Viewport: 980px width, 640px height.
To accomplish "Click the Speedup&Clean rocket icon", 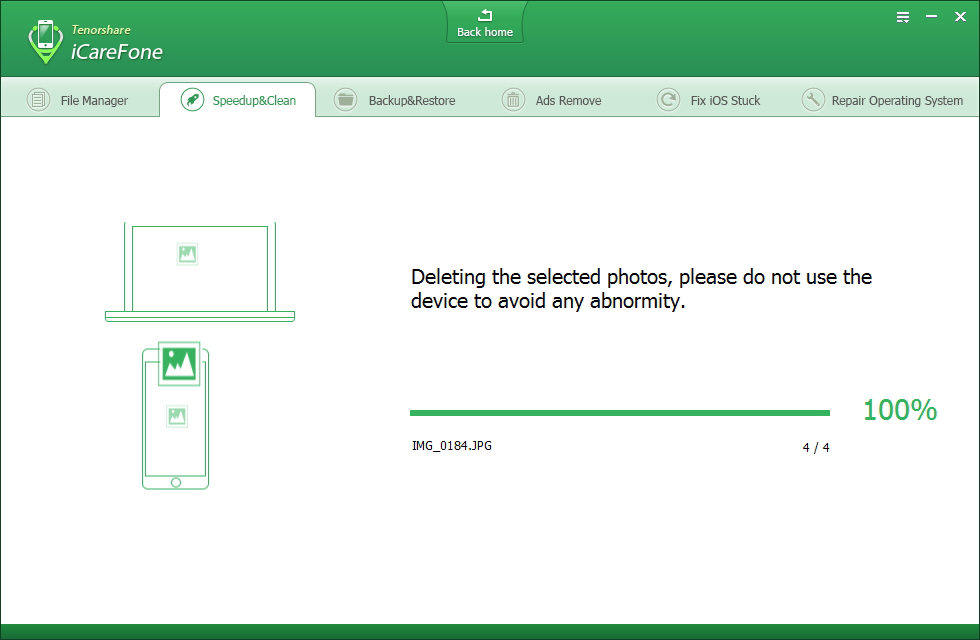I will [192, 100].
